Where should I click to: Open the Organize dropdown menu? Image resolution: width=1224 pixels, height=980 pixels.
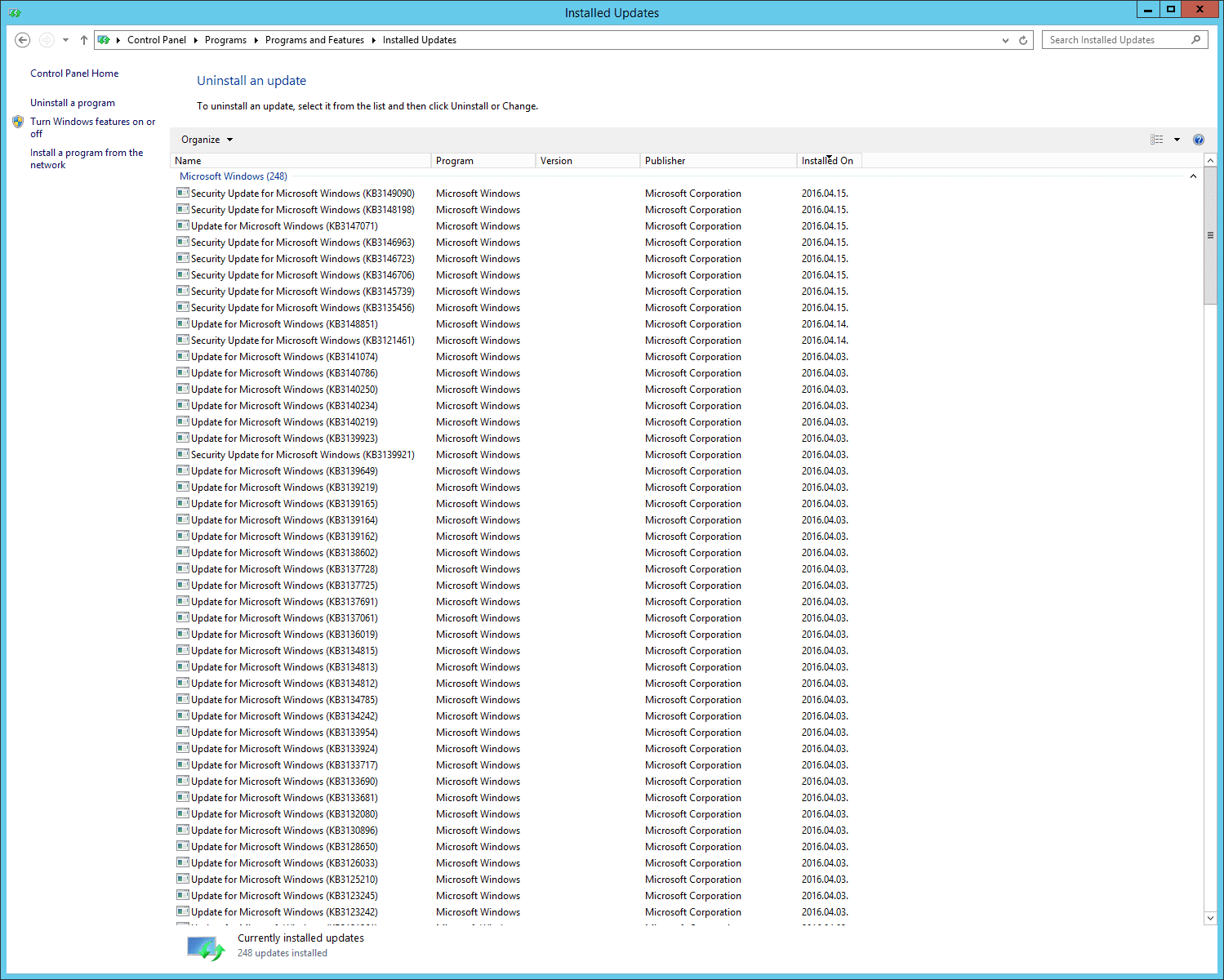pyautogui.click(x=207, y=140)
